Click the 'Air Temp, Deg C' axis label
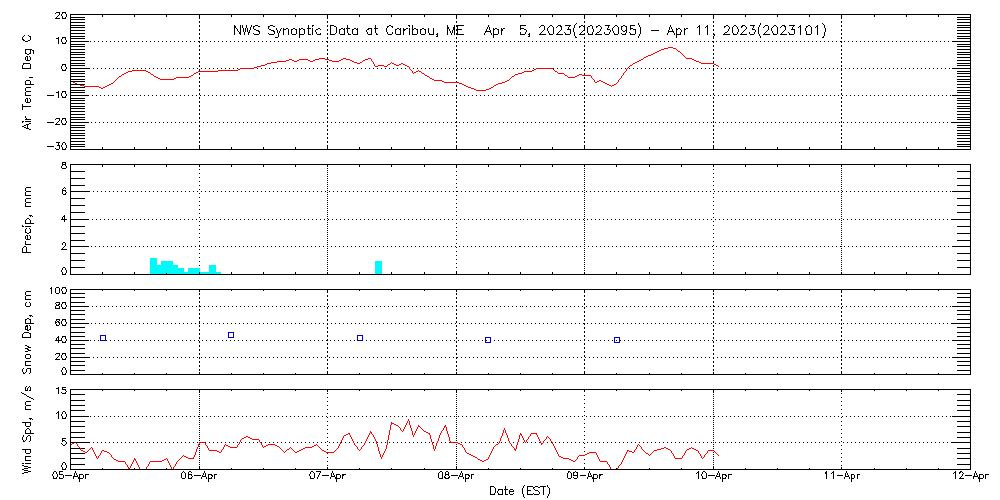 [27, 82]
